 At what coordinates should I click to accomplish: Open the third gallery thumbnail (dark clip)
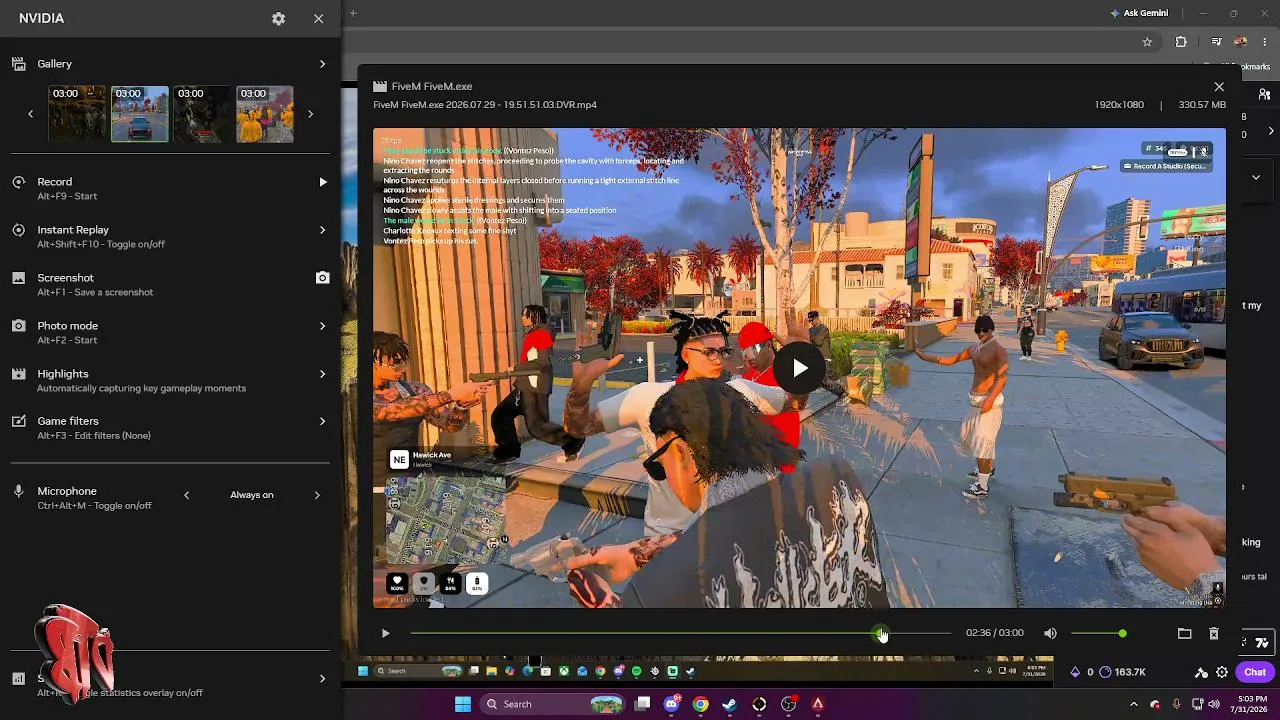202,114
